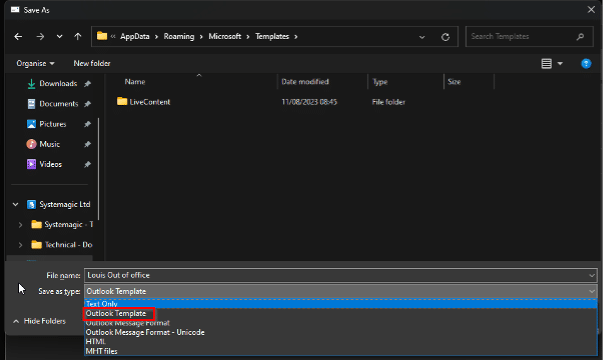Close the Save As dialog
Viewport: 604px width, 360px height.
[591, 10]
